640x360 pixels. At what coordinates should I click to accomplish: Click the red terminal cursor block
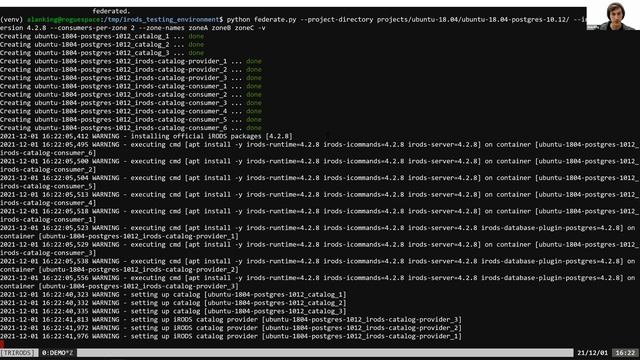click(x=2, y=344)
